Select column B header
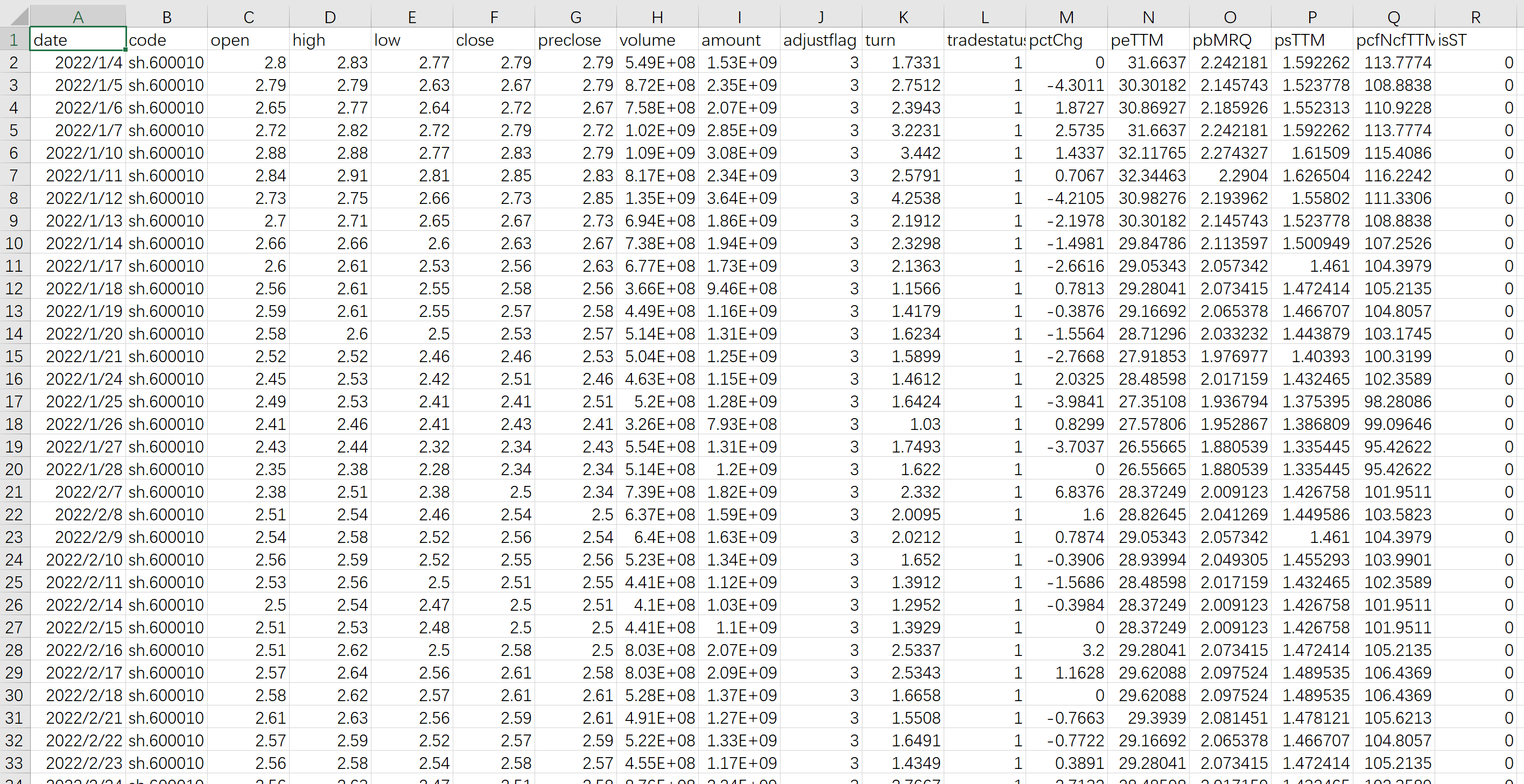Image resolution: width=1524 pixels, height=784 pixels. [167, 17]
